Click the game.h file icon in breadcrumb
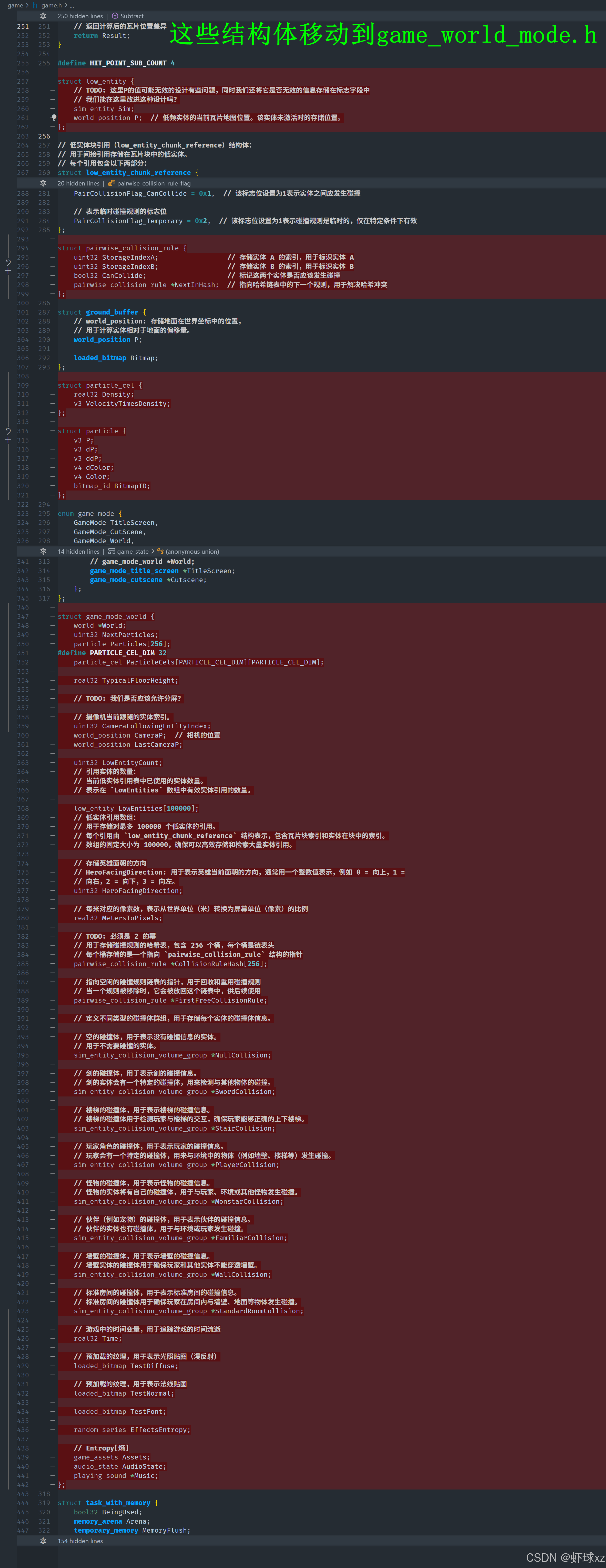606x1568 pixels. point(35,5)
